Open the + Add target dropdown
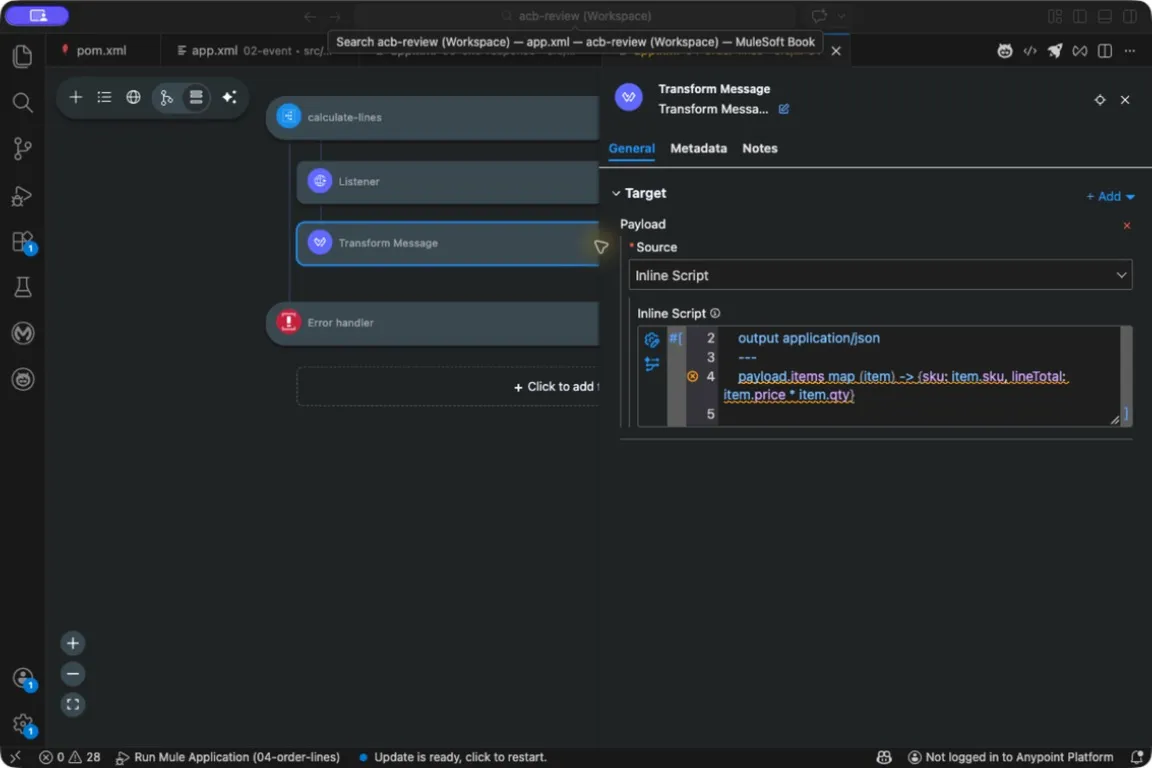This screenshot has width=1152, height=768. click(x=1110, y=196)
